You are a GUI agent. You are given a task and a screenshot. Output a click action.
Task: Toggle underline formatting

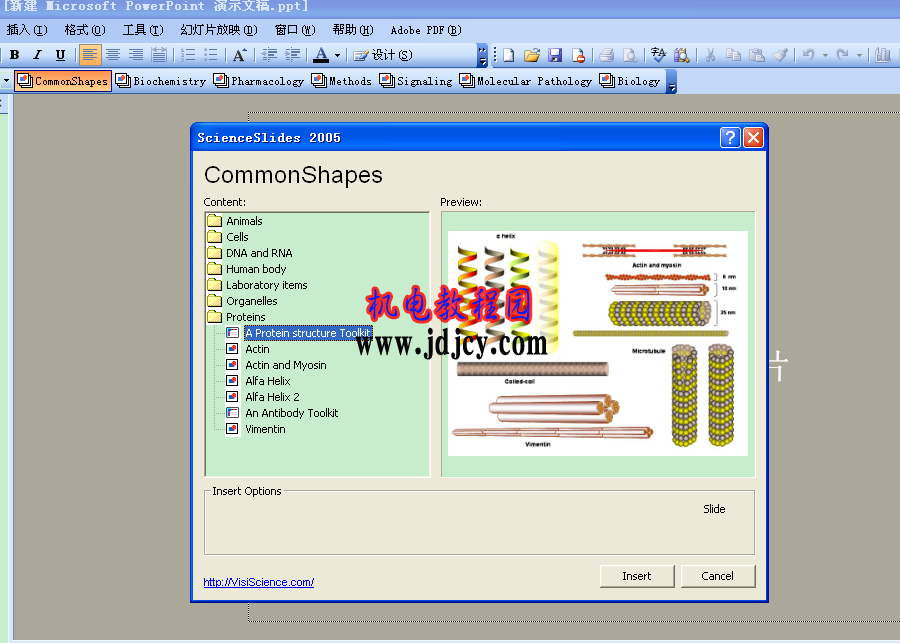(60, 55)
